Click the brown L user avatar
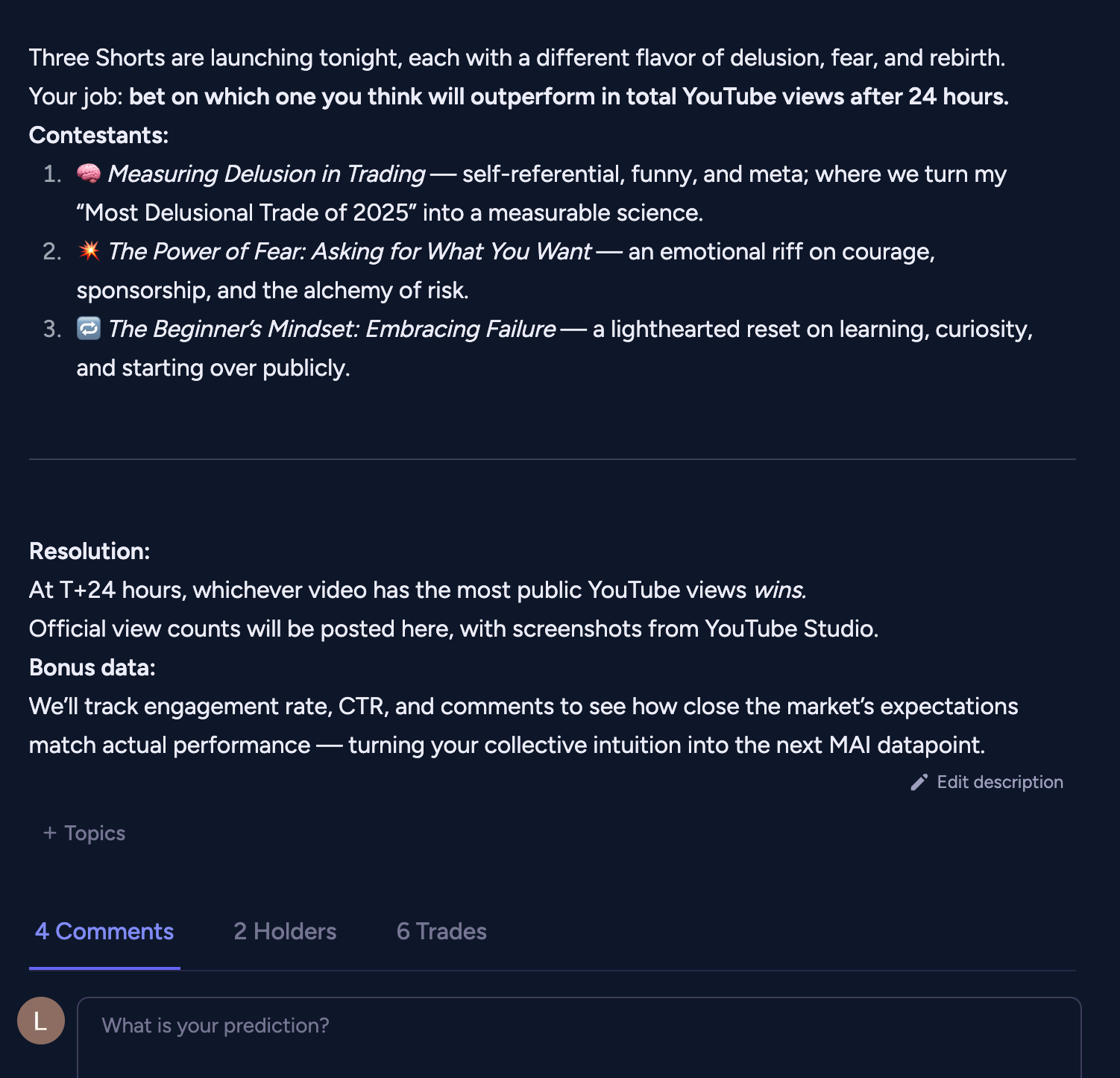 pyautogui.click(x=41, y=1021)
